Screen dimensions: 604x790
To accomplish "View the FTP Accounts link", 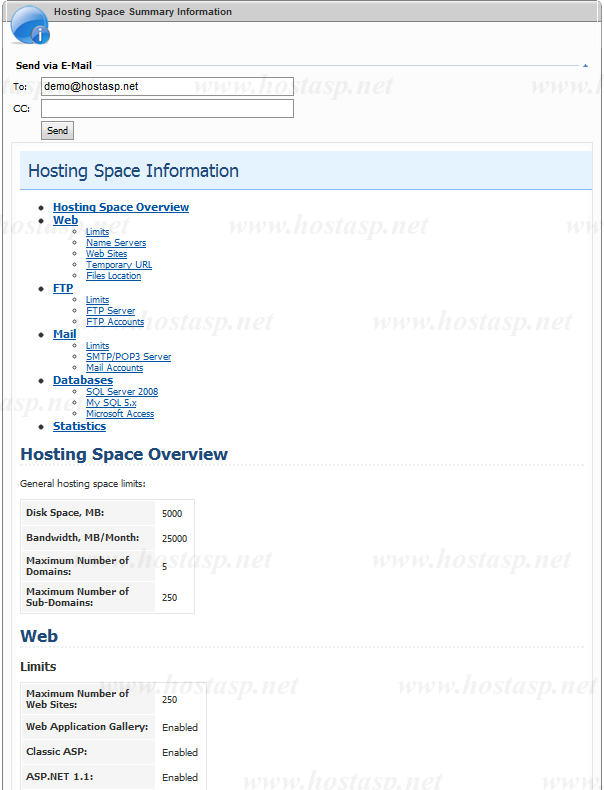I will point(115,322).
